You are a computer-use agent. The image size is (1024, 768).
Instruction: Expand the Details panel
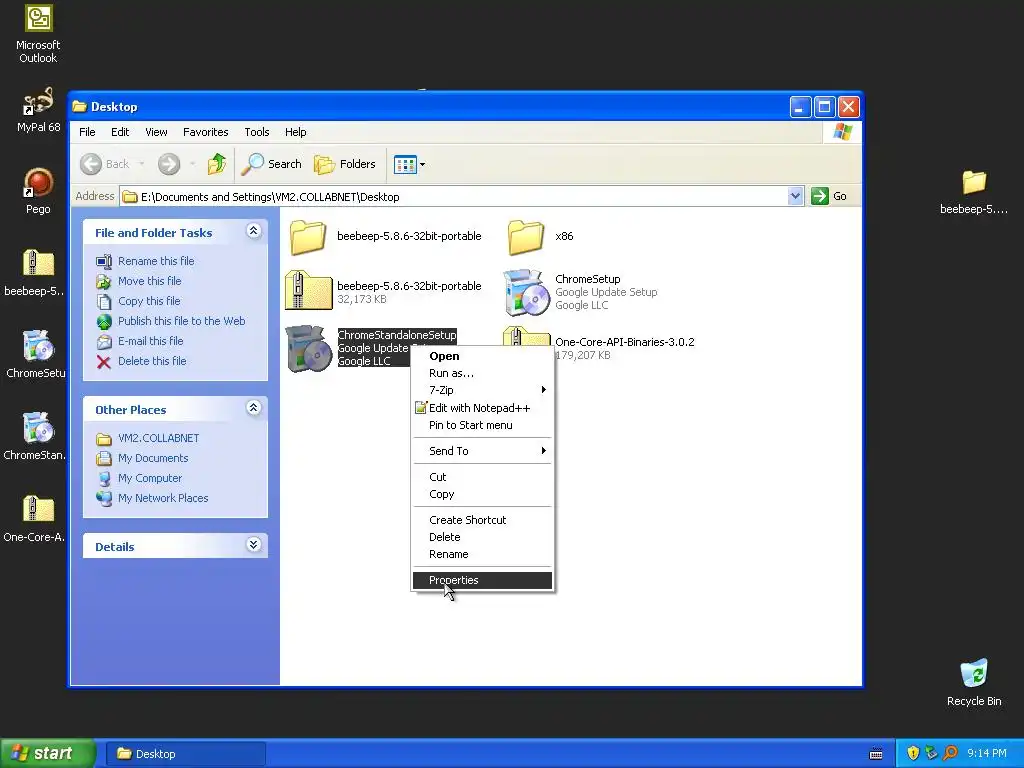click(253, 545)
